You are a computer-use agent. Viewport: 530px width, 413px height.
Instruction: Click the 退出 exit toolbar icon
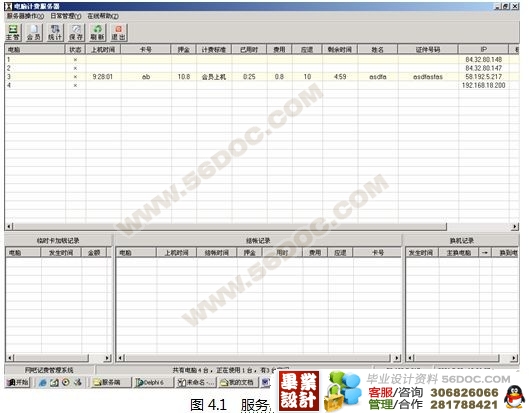pos(119,32)
